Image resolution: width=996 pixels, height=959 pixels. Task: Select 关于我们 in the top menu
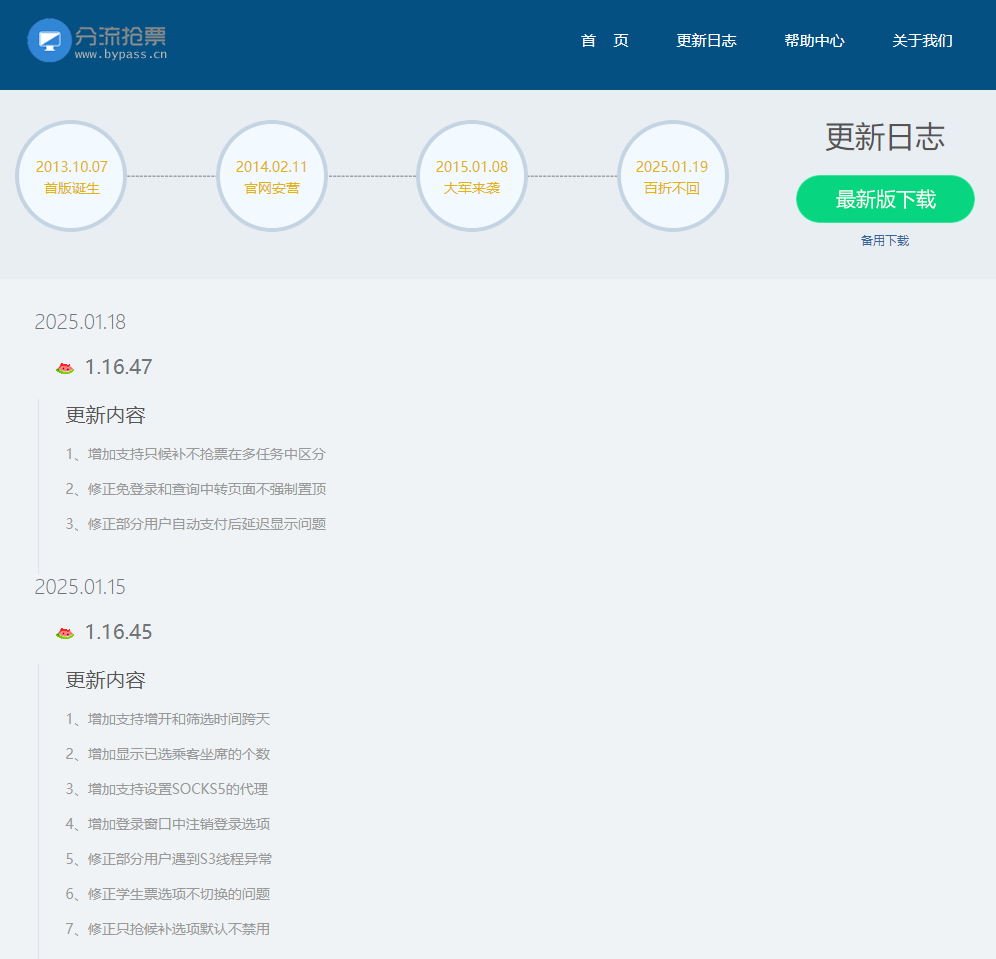pyautogui.click(x=922, y=41)
